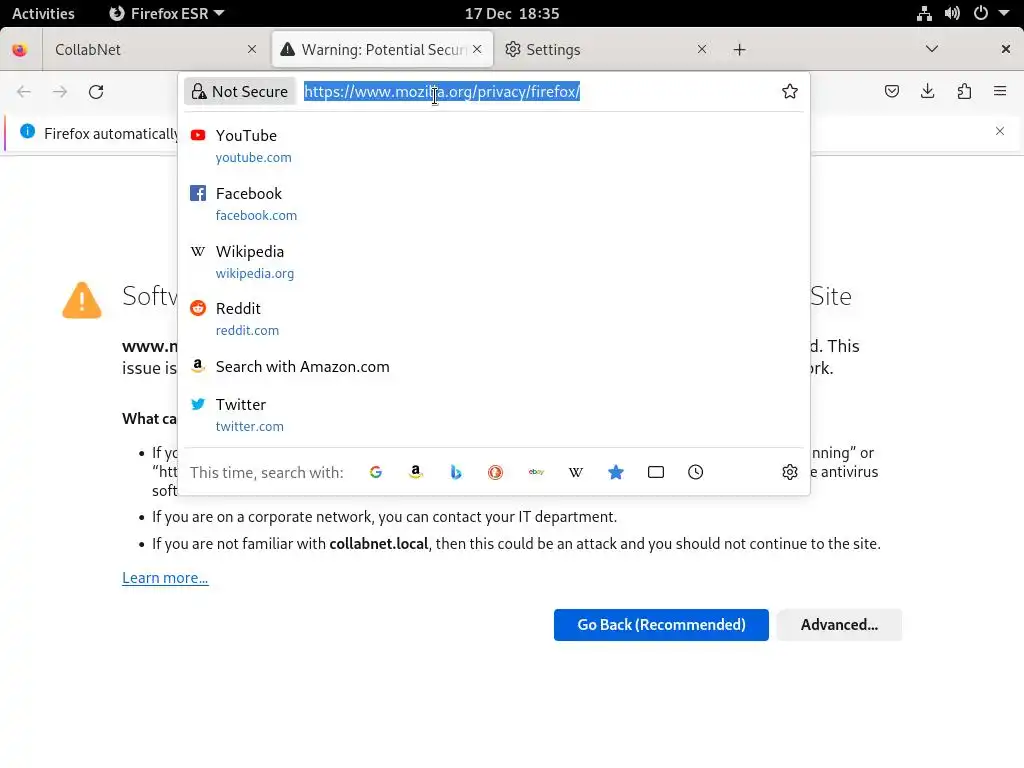Open Twitter suggestion

pos(494,415)
